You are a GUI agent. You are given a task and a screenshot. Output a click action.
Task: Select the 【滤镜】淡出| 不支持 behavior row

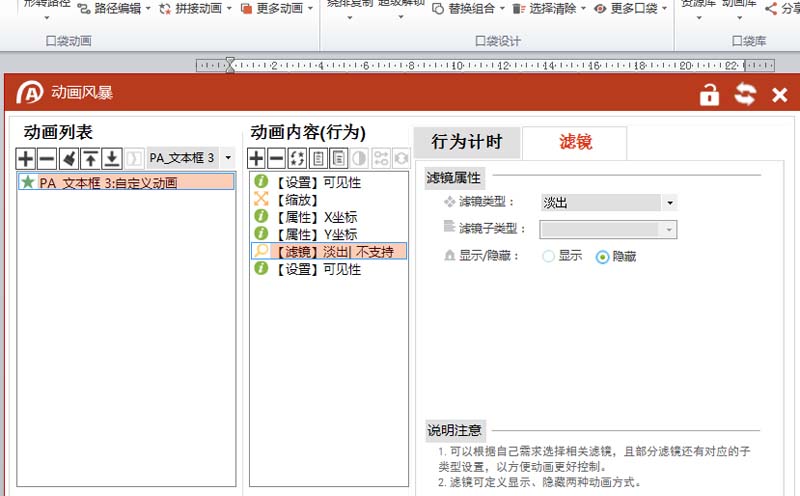tap(329, 251)
